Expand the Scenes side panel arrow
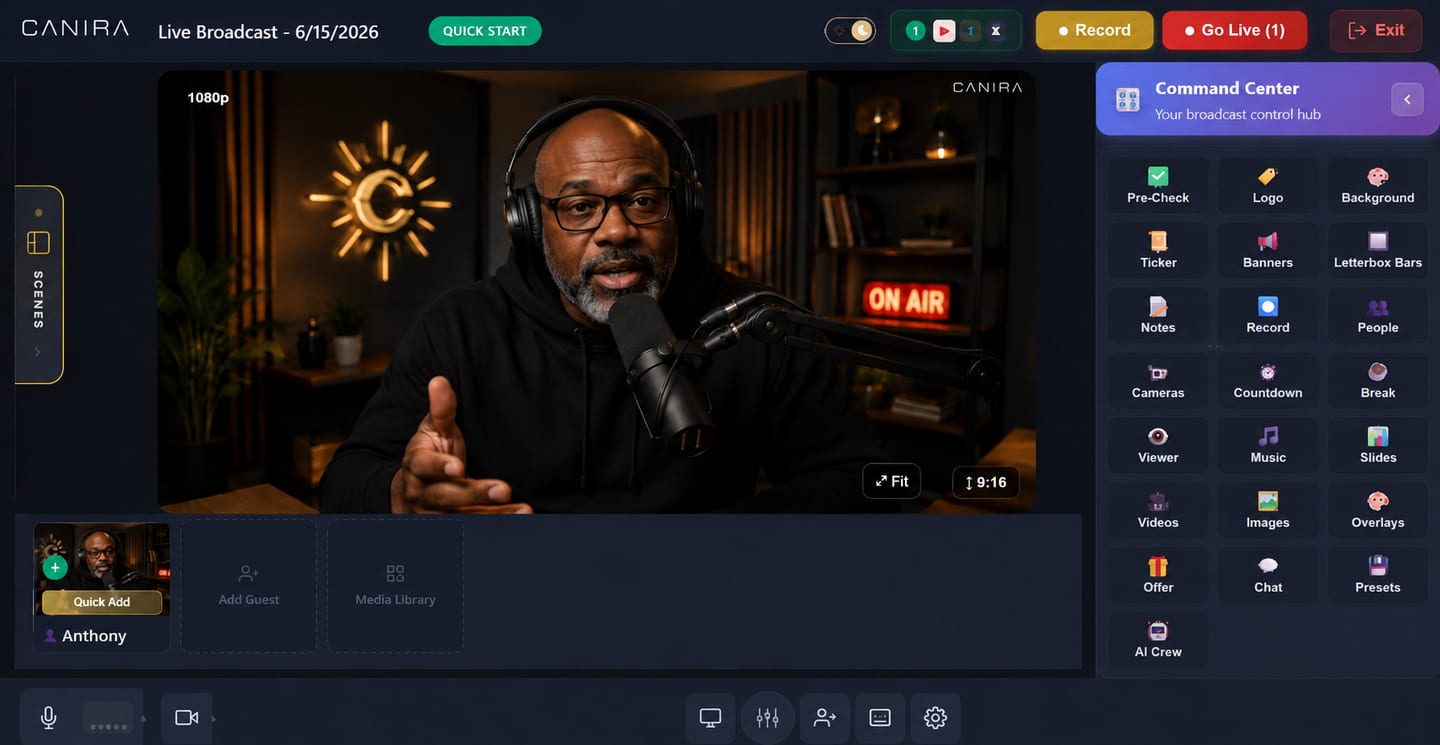1440x745 pixels. pos(38,352)
